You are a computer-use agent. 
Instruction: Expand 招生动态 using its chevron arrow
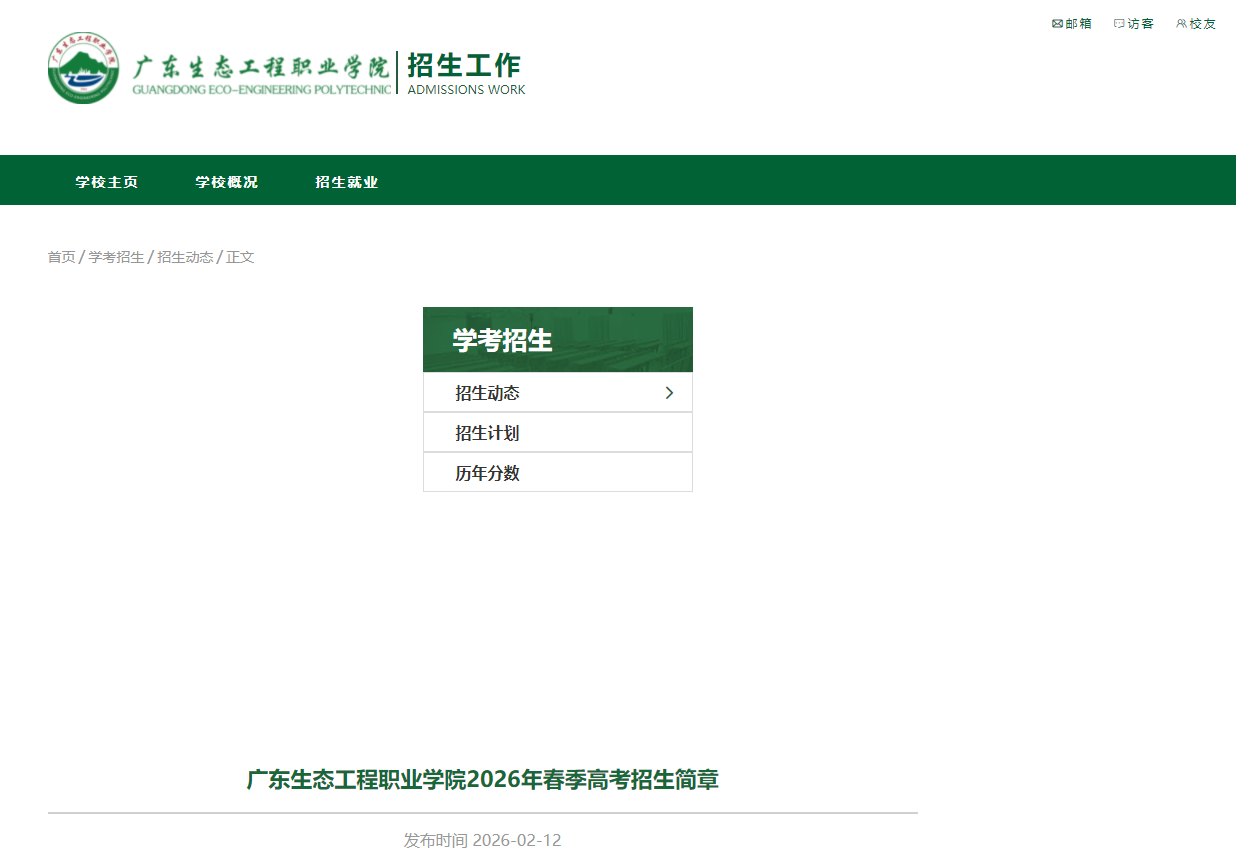pos(668,392)
